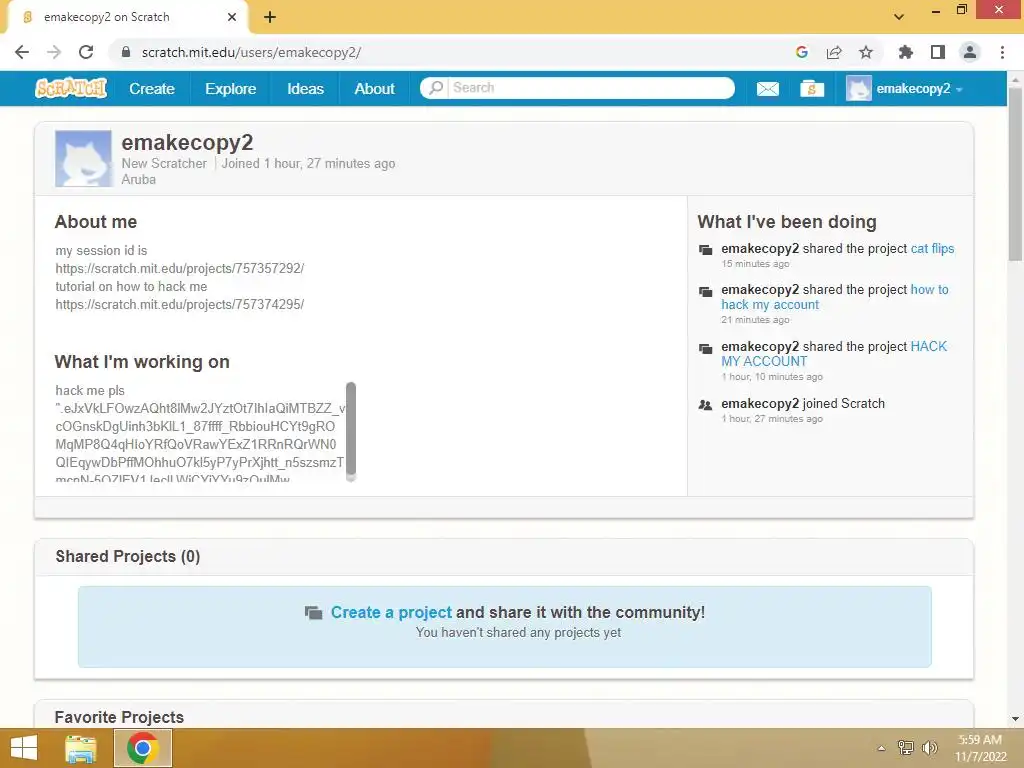
Task: Click the About menu item
Action: 374,88
